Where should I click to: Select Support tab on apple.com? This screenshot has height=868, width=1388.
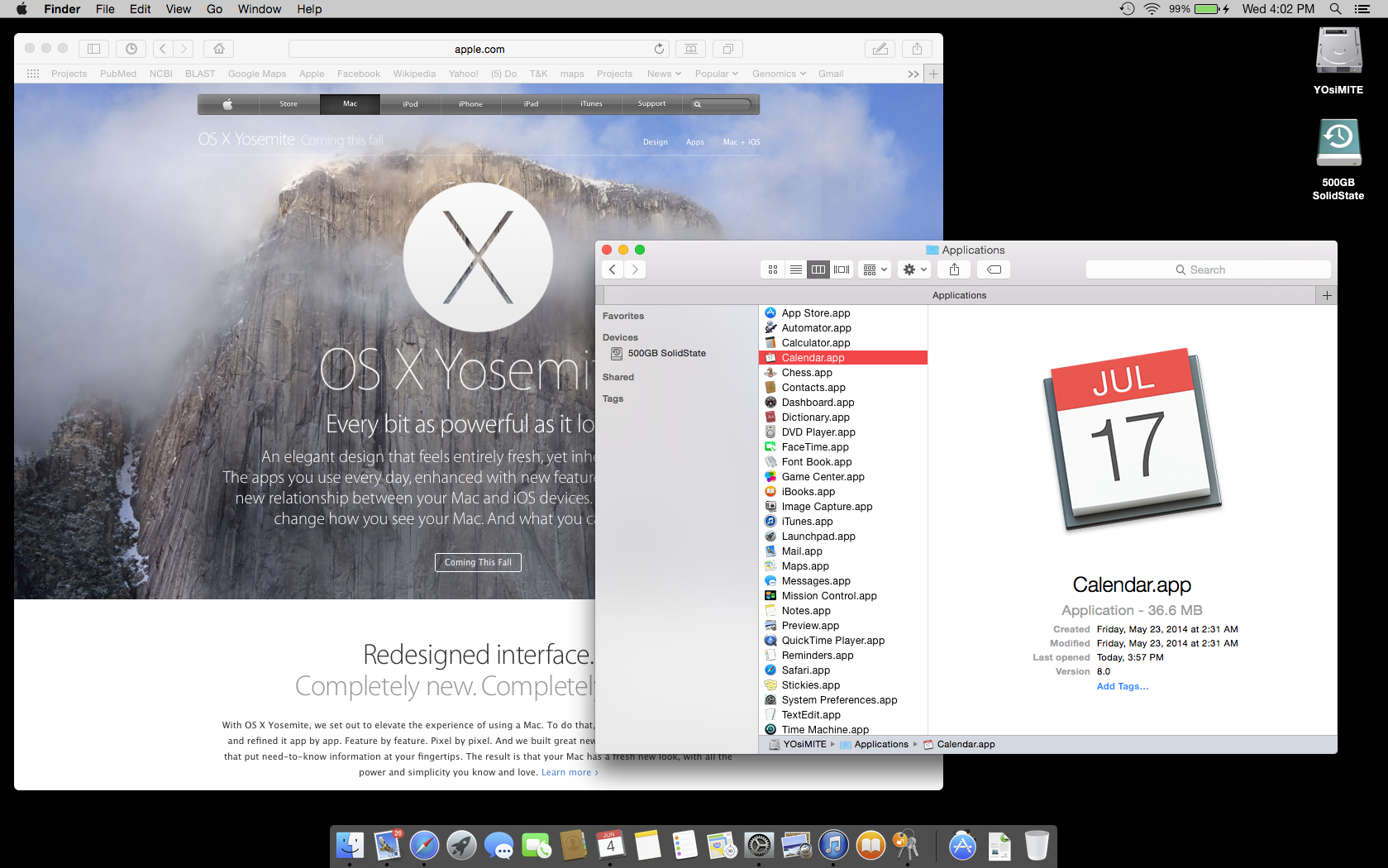(x=651, y=104)
